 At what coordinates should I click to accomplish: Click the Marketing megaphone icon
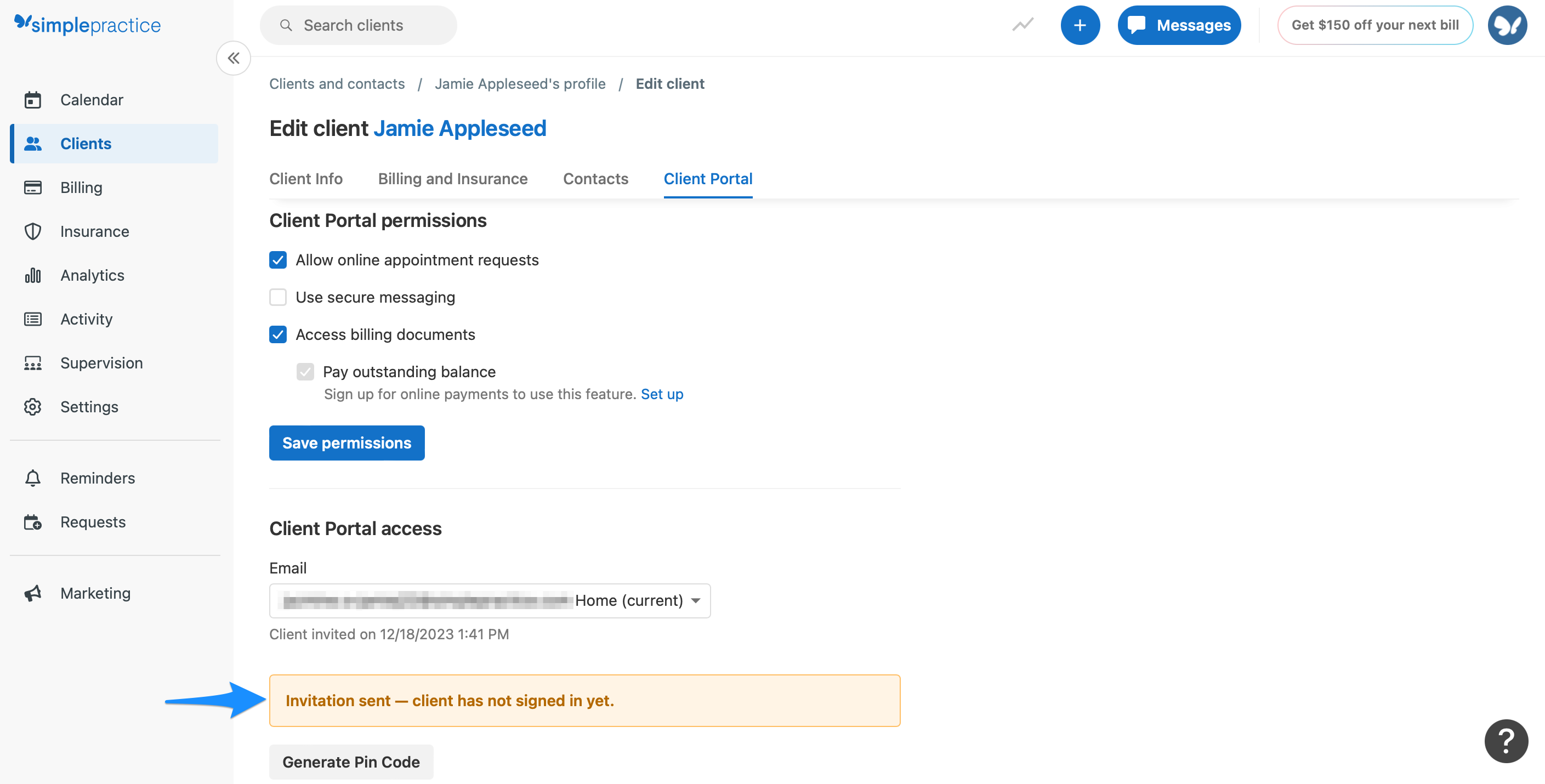click(32, 593)
